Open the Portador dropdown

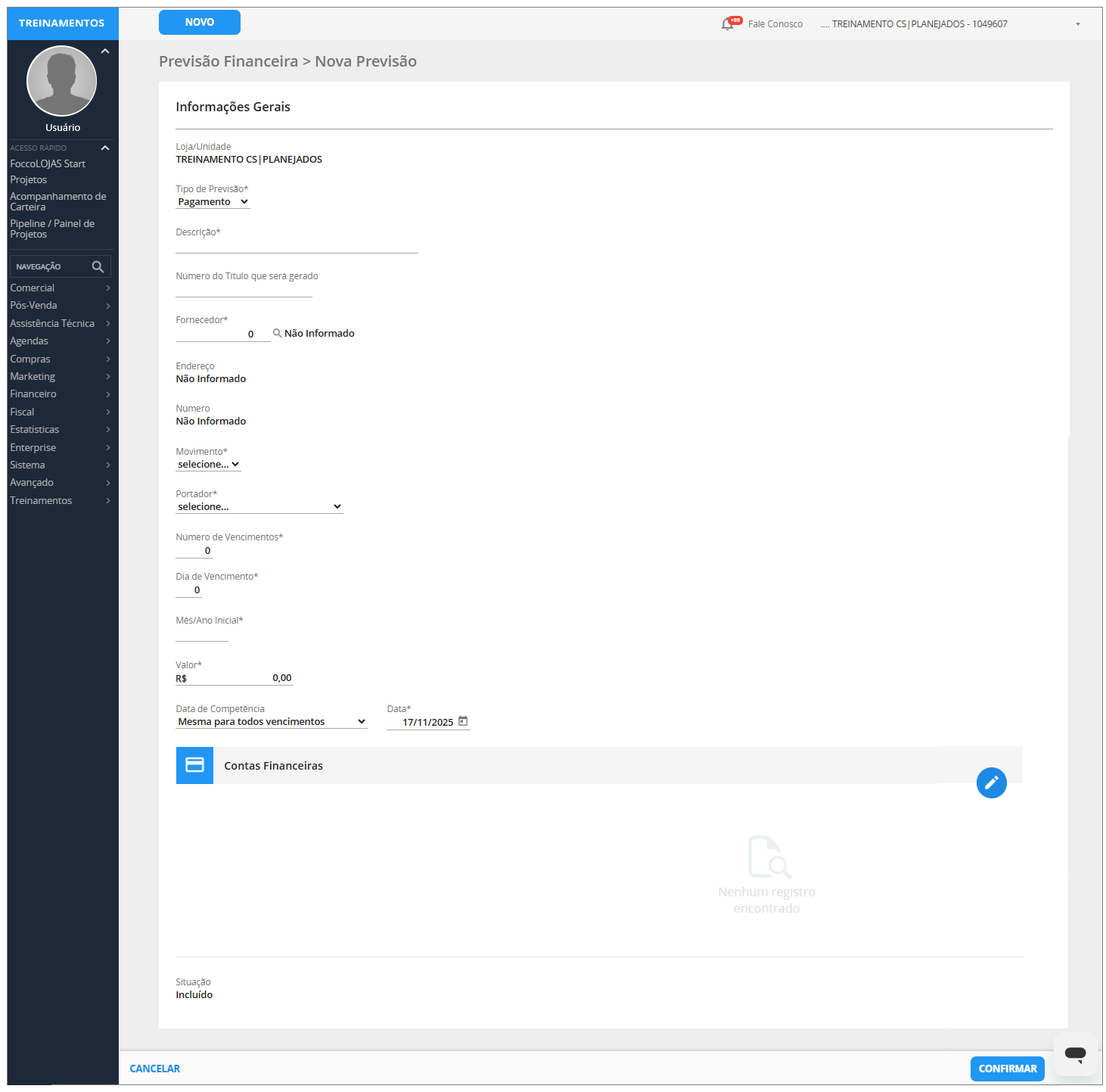(x=259, y=507)
